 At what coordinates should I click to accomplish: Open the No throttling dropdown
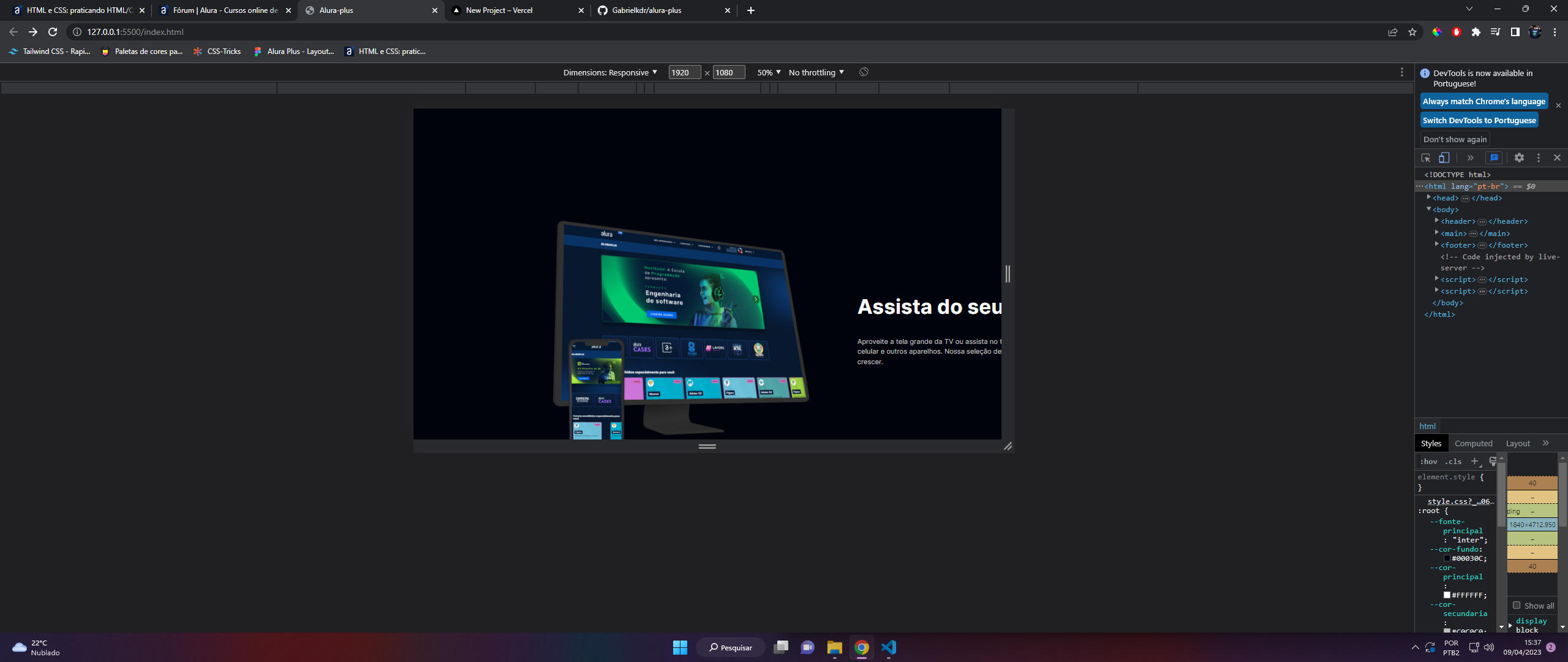[x=816, y=72]
